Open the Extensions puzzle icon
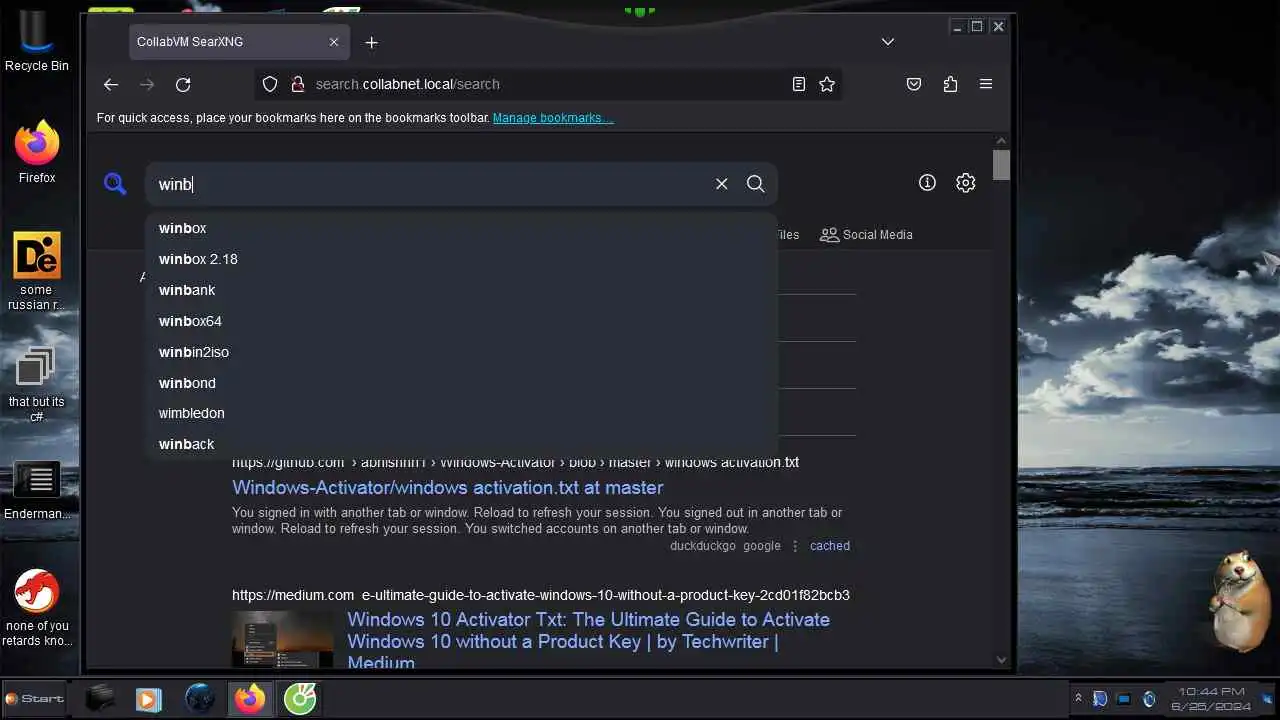 coord(950,85)
